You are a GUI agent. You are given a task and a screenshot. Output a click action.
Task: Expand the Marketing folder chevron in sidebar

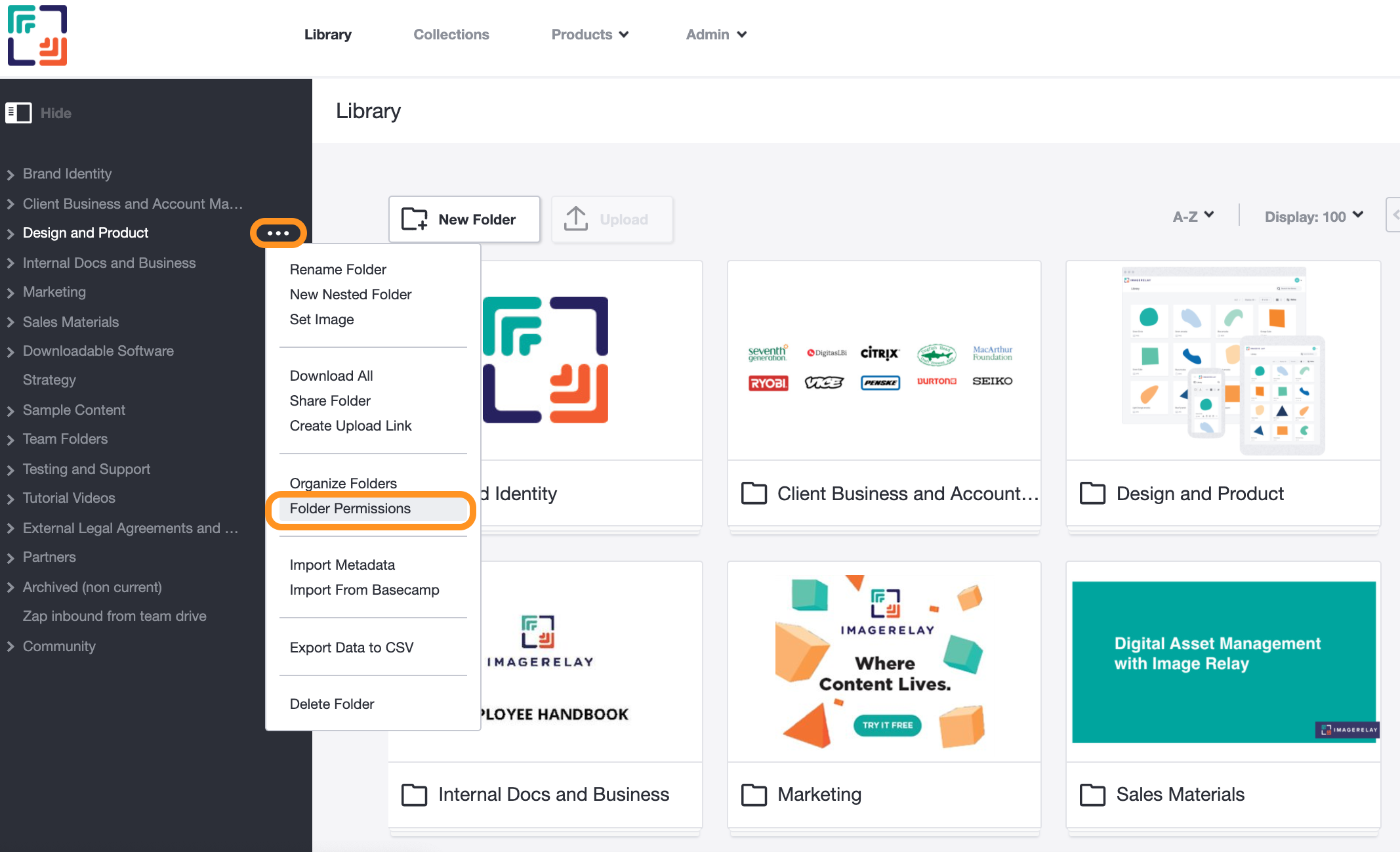(x=10, y=293)
